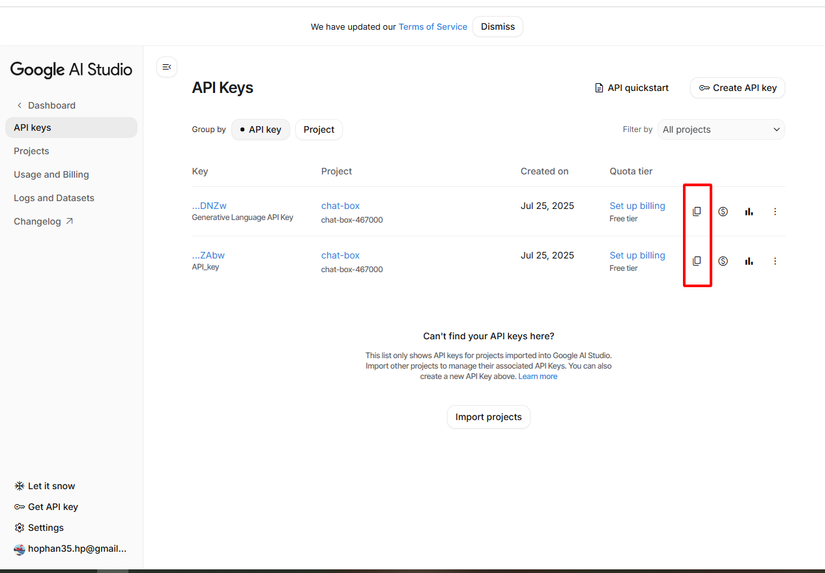Dismiss the Terms of Service banner

pos(498,26)
